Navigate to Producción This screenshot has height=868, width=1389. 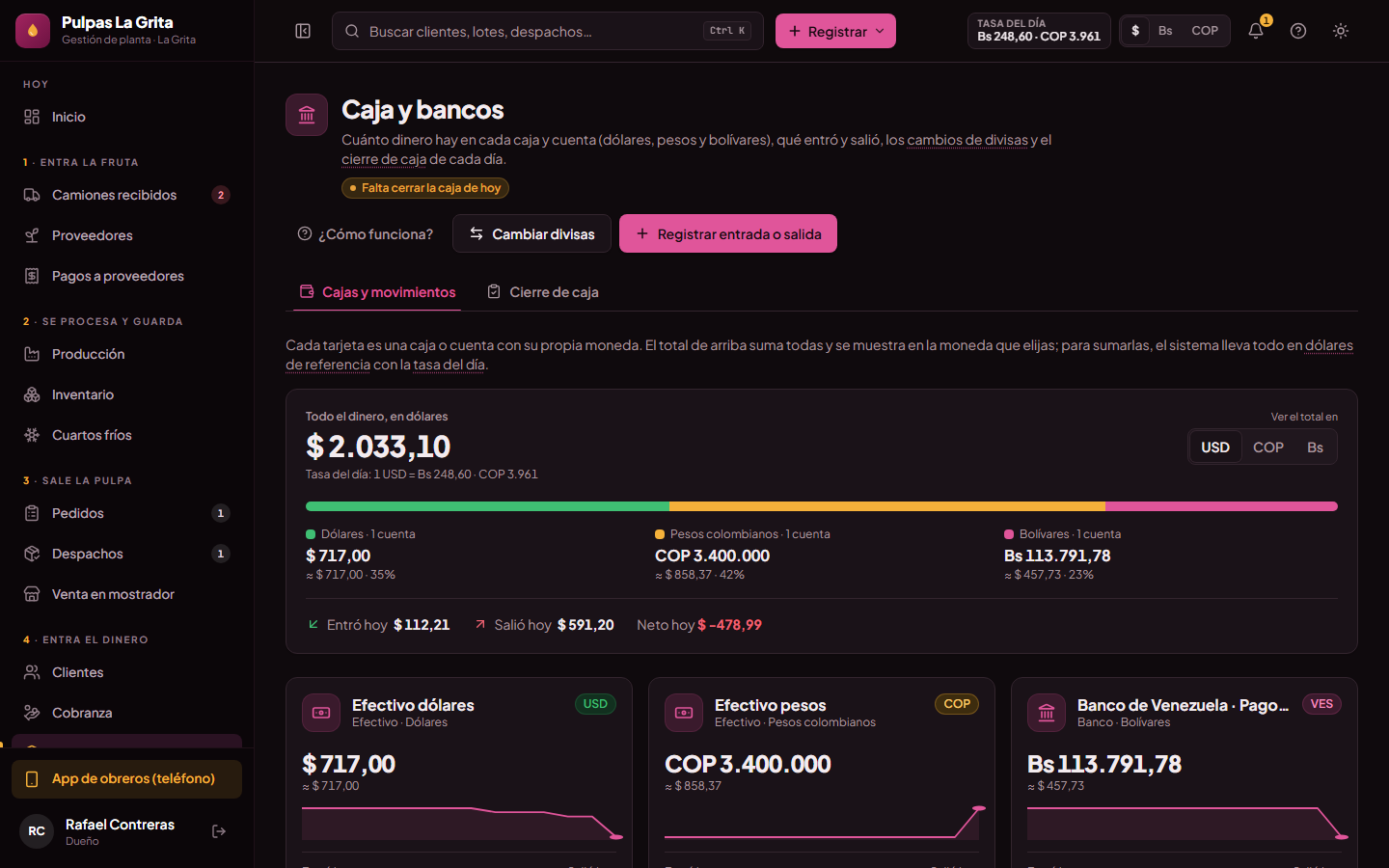126,354
